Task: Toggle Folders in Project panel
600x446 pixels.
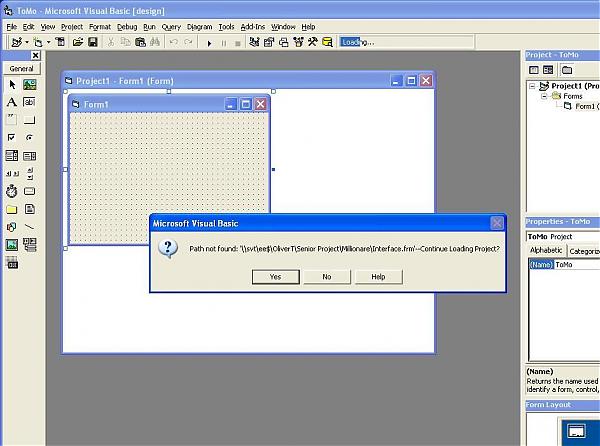Action: point(567,70)
